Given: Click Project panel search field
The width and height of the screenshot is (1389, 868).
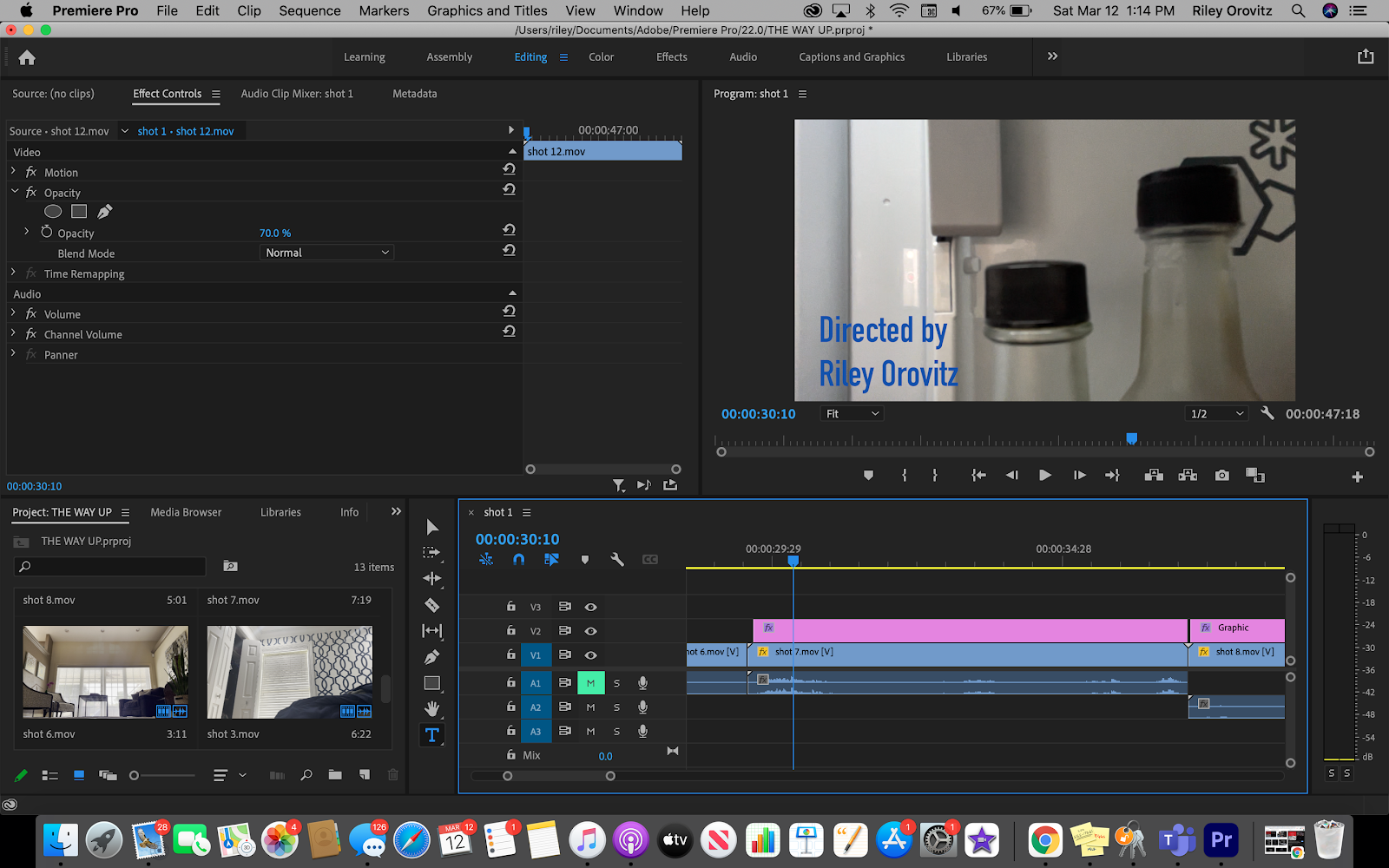Looking at the screenshot, I should [x=110, y=566].
